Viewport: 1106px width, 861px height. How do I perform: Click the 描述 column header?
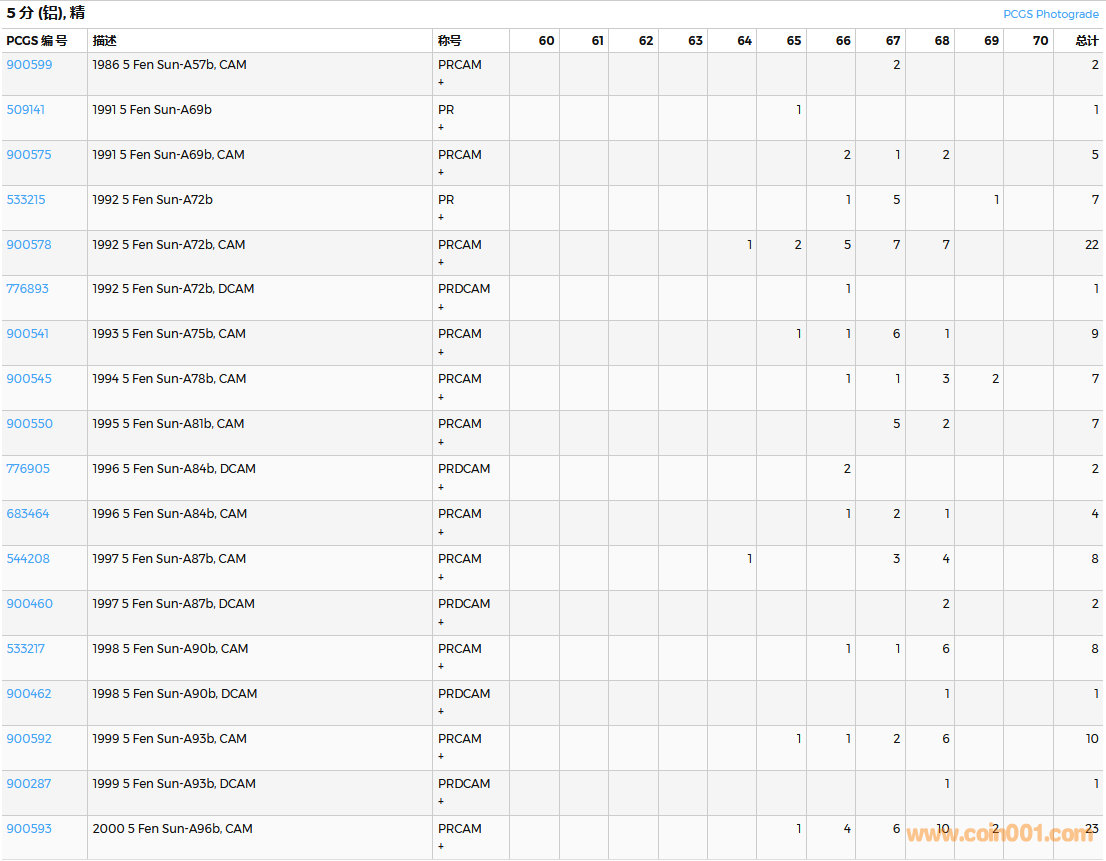[x=105, y=41]
